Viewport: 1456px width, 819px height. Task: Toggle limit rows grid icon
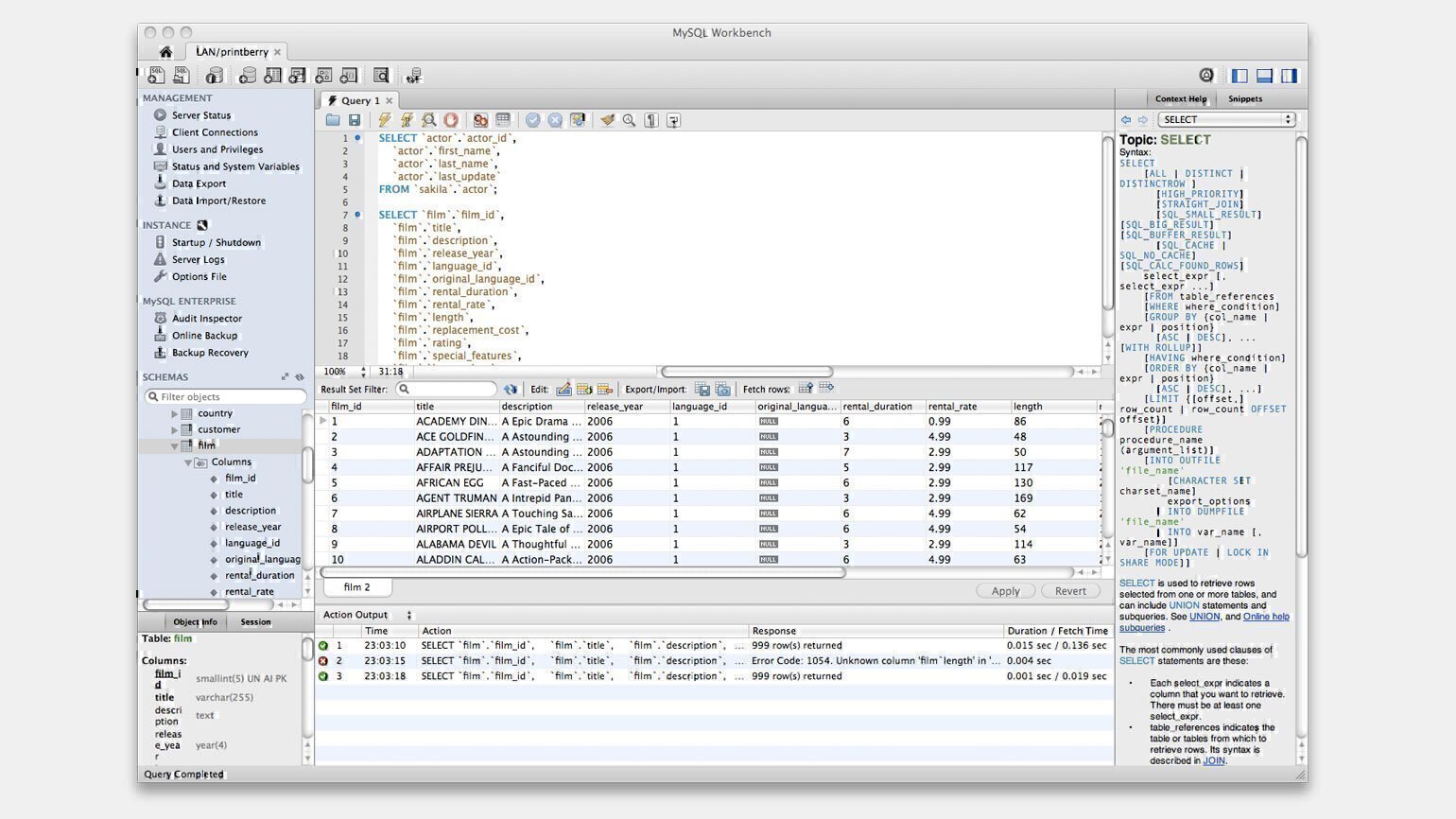point(503,120)
